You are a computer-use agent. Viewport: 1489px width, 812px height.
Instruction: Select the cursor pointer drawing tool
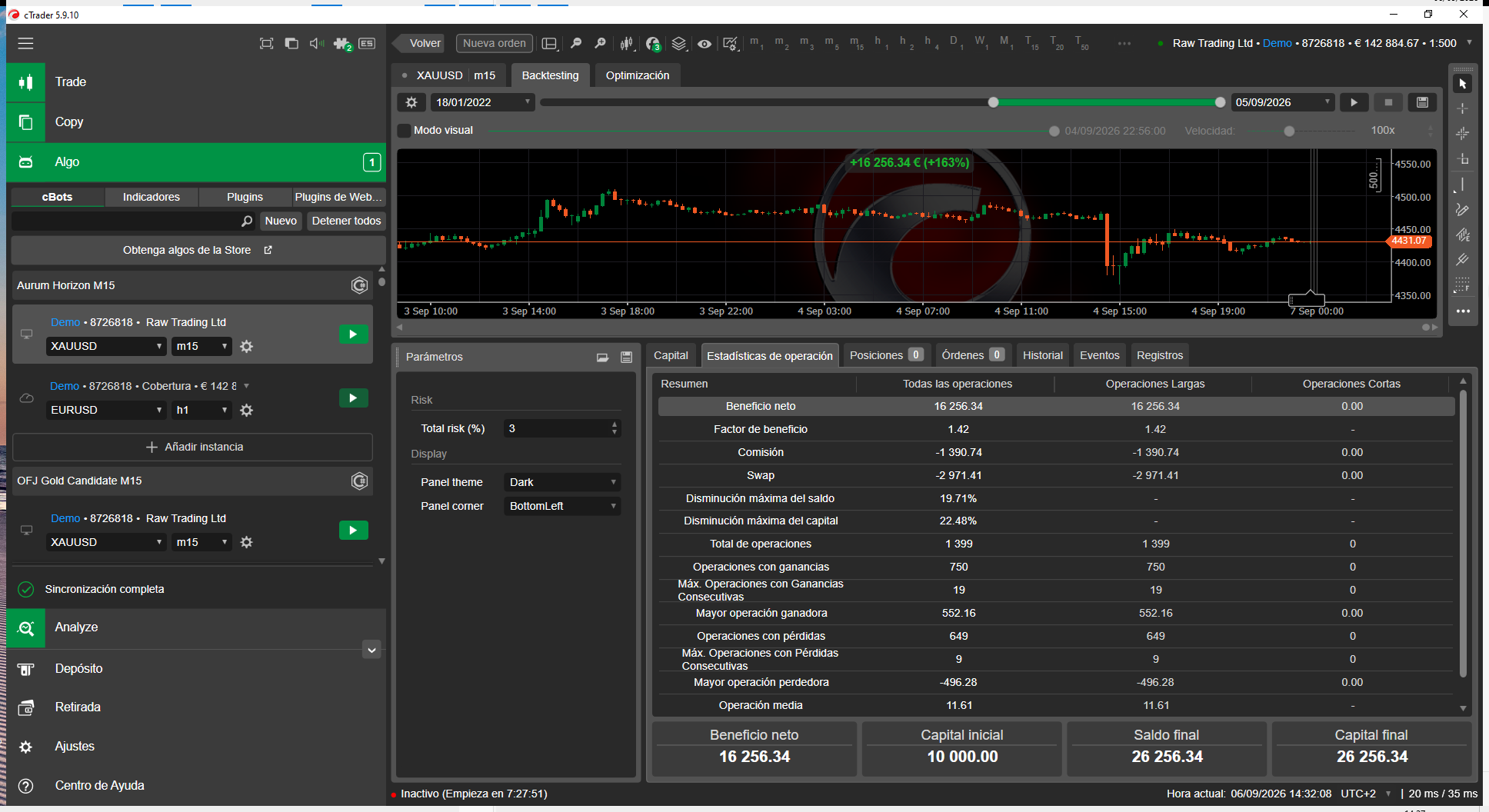tap(1463, 84)
